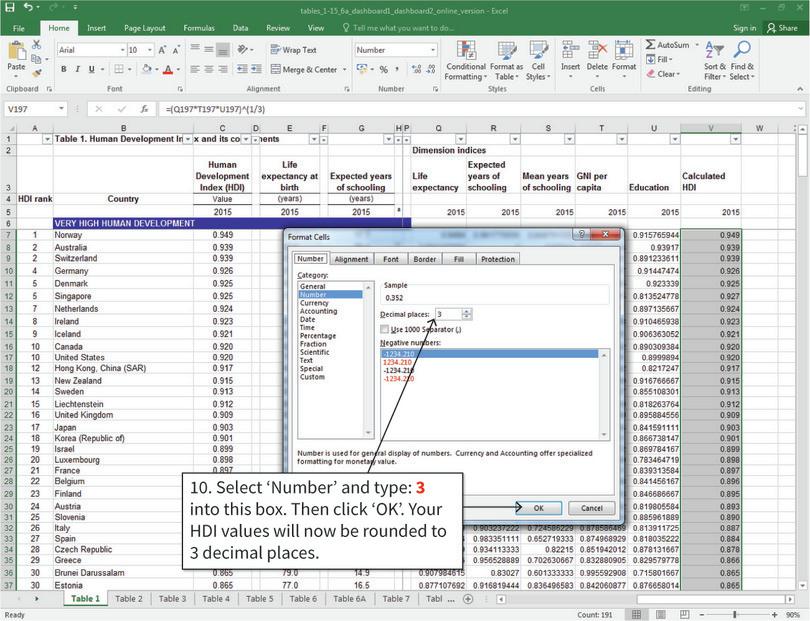Open the Border tab in Format Cells
Screen dimensions: 810x621
(424, 259)
